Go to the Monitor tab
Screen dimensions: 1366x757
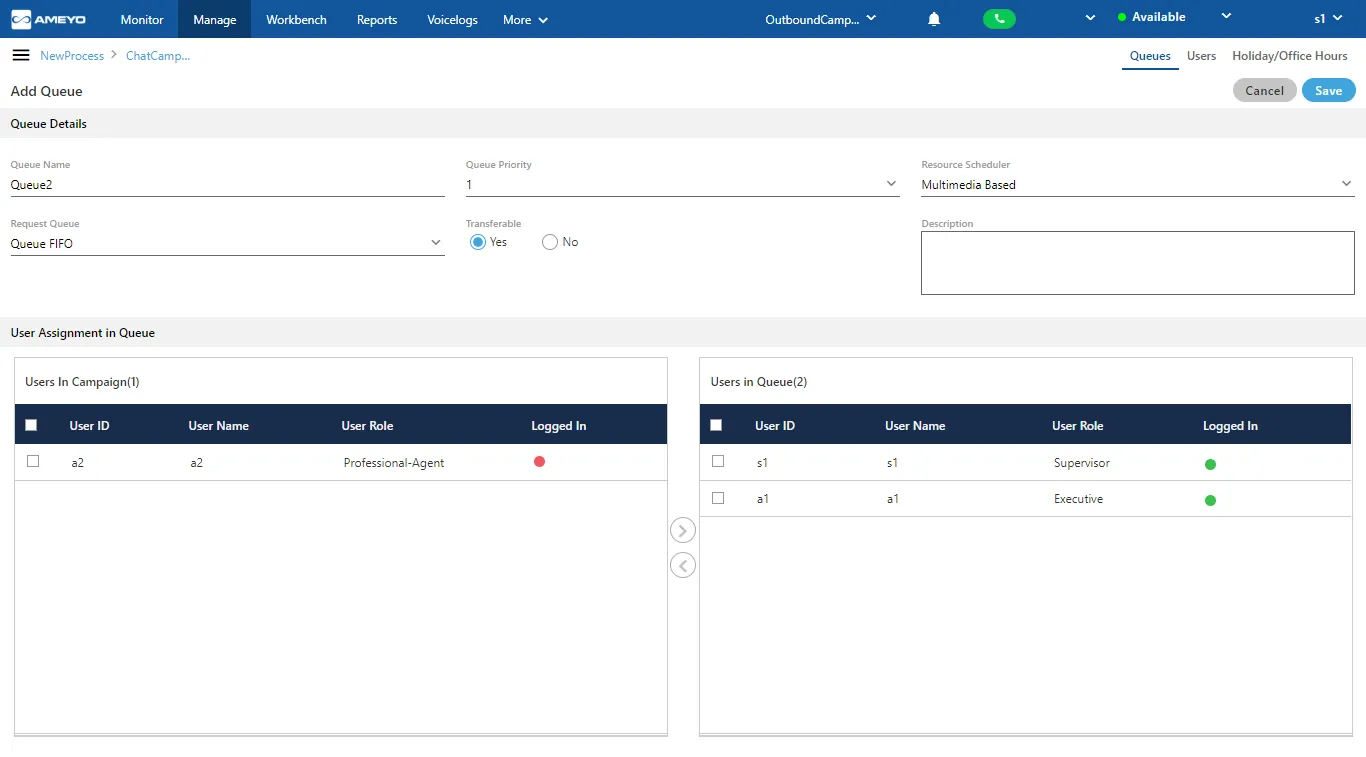coord(142,19)
